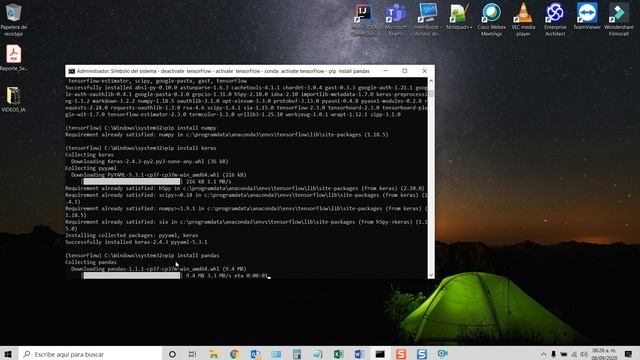The height and width of the screenshot is (360, 640).
Task: Click the terminal scrollbar up arrow
Action: (431, 81)
